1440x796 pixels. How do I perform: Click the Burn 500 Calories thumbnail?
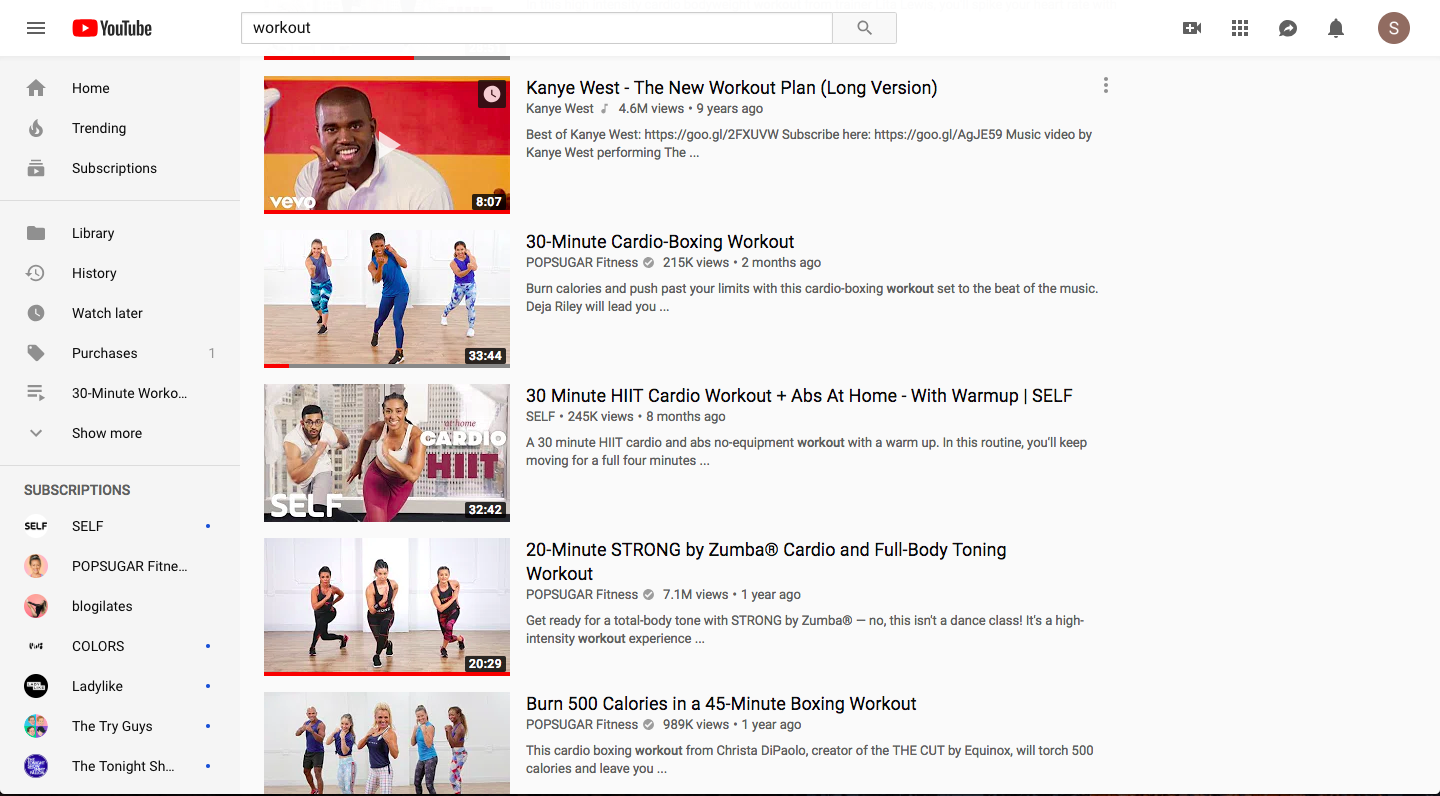pyautogui.click(x=387, y=744)
